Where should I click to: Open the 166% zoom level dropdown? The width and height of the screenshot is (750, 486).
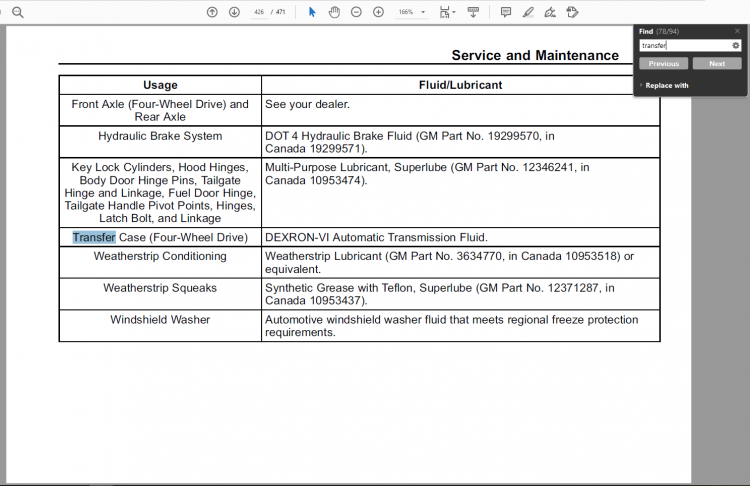click(412, 12)
